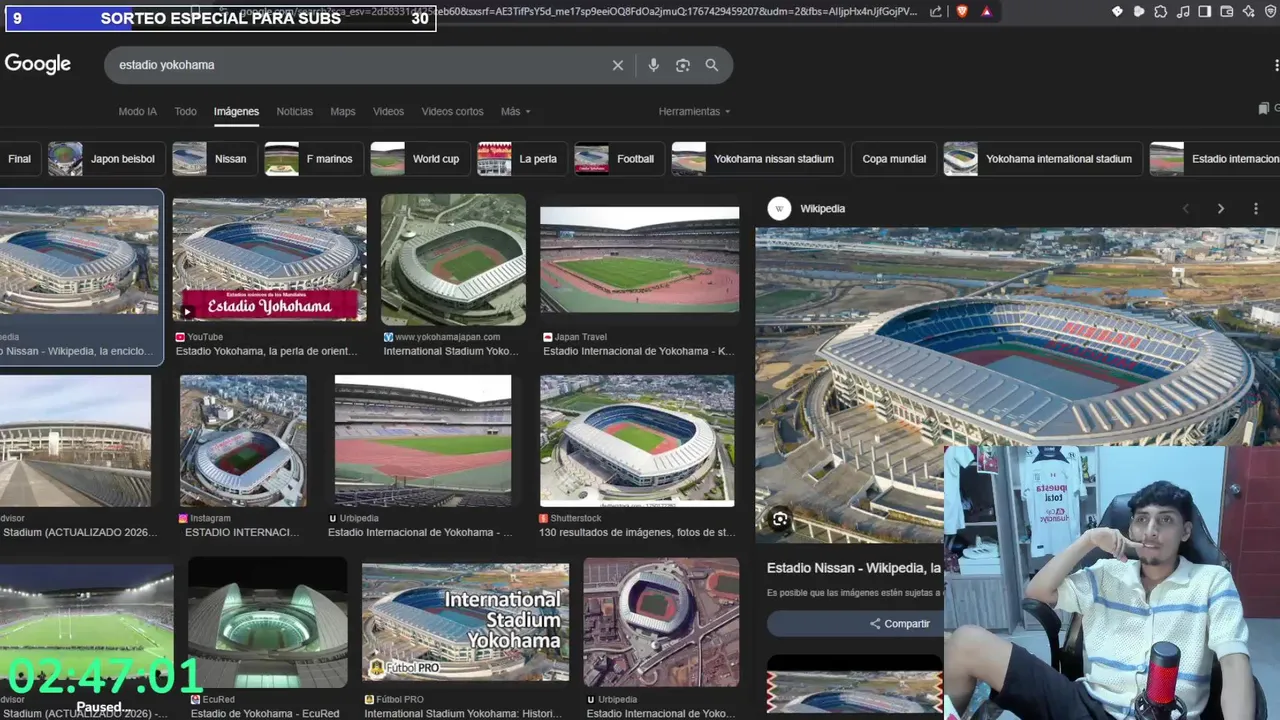1280x720 pixels.
Task: Filter images by World cup chip
Action: click(419, 159)
